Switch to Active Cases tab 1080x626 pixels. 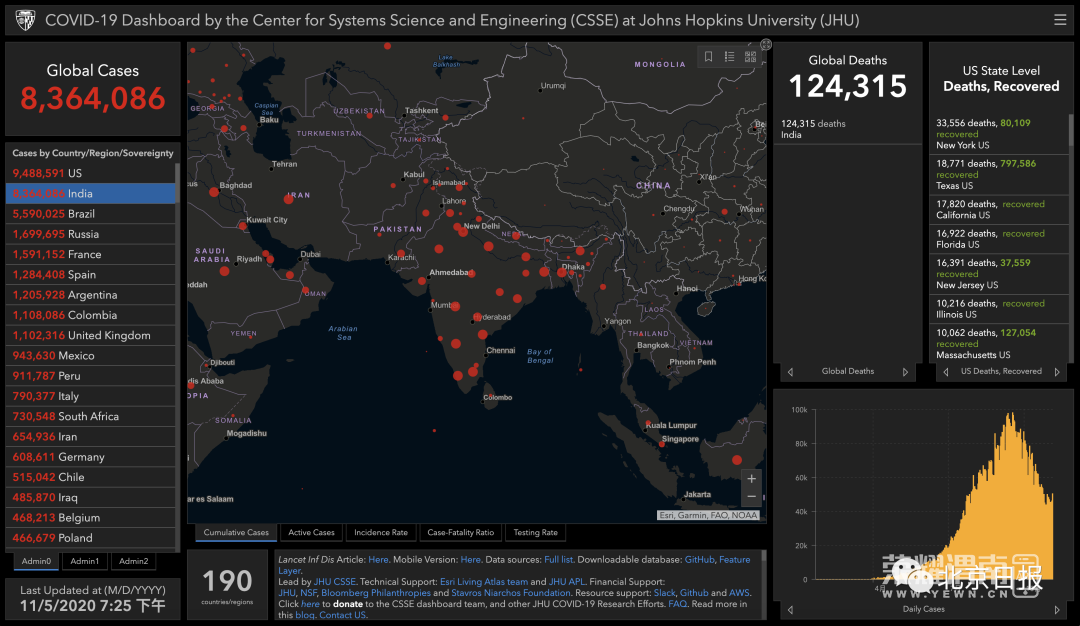pyautogui.click(x=311, y=532)
